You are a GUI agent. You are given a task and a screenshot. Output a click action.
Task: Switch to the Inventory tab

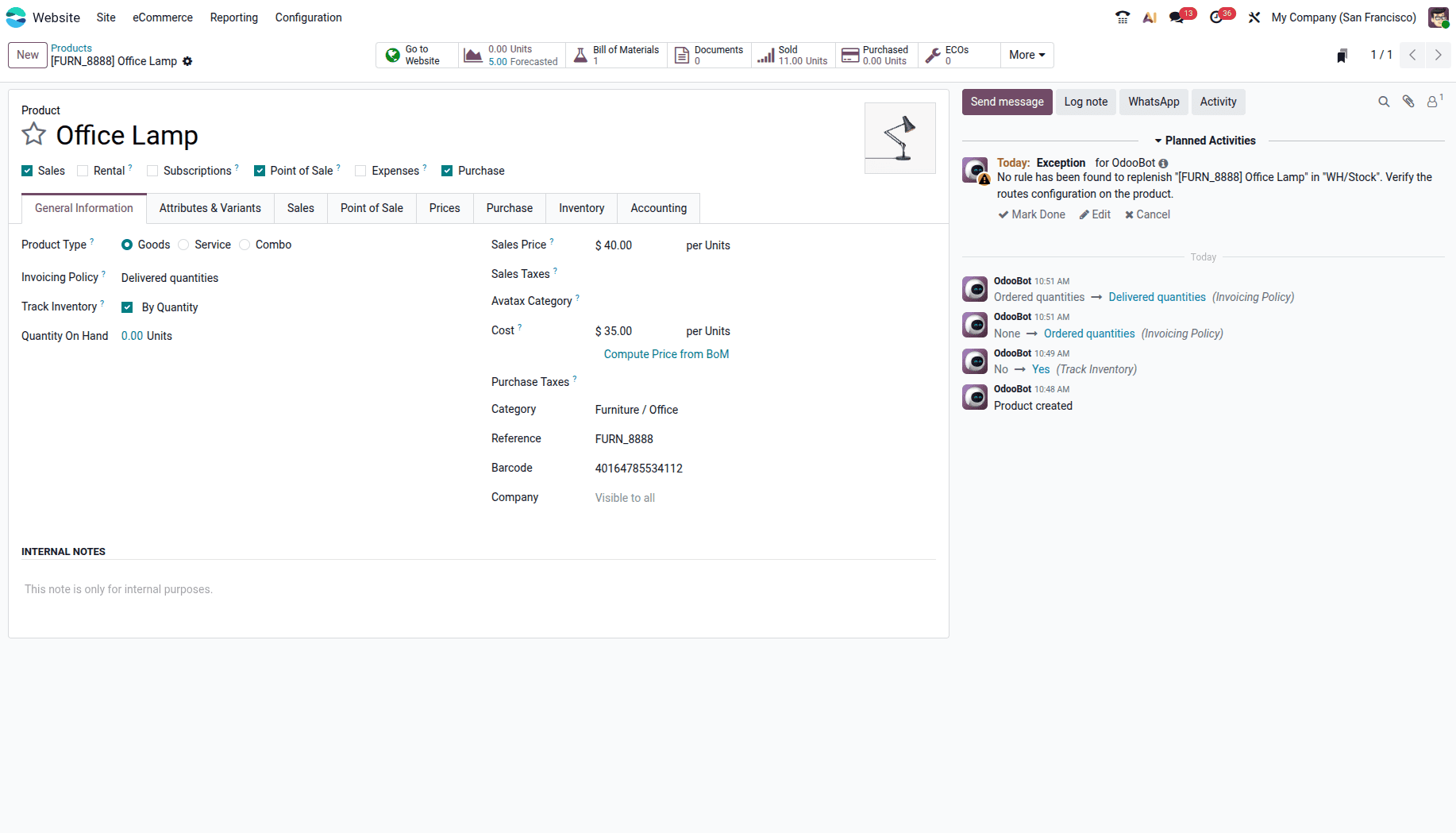click(582, 208)
